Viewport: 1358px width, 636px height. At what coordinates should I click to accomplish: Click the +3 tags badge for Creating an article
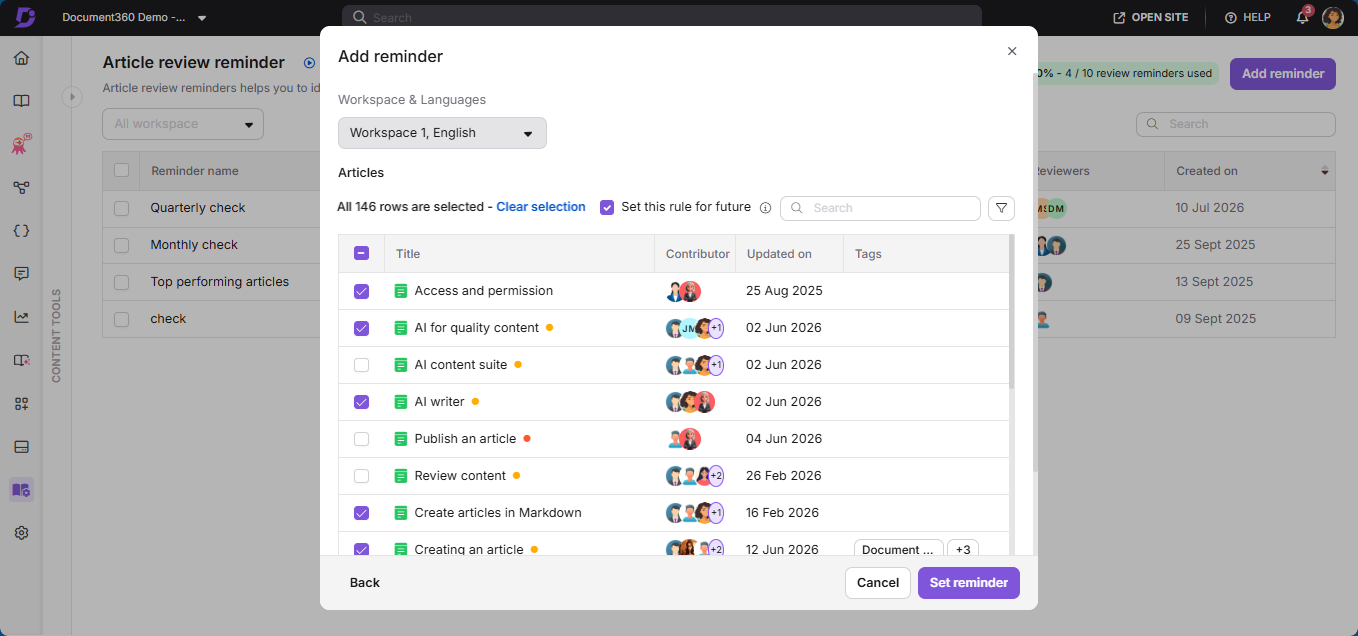[963, 550]
